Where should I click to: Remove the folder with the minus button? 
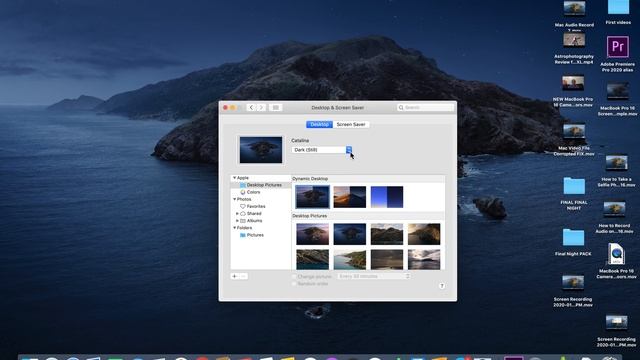243,276
